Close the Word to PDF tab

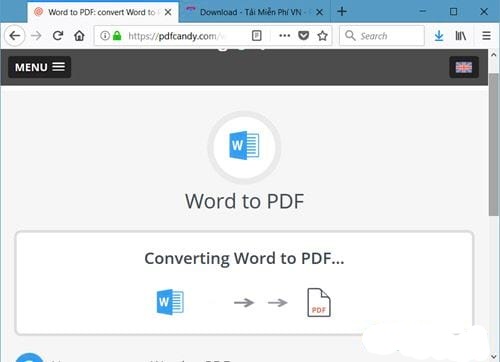pos(168,12)
